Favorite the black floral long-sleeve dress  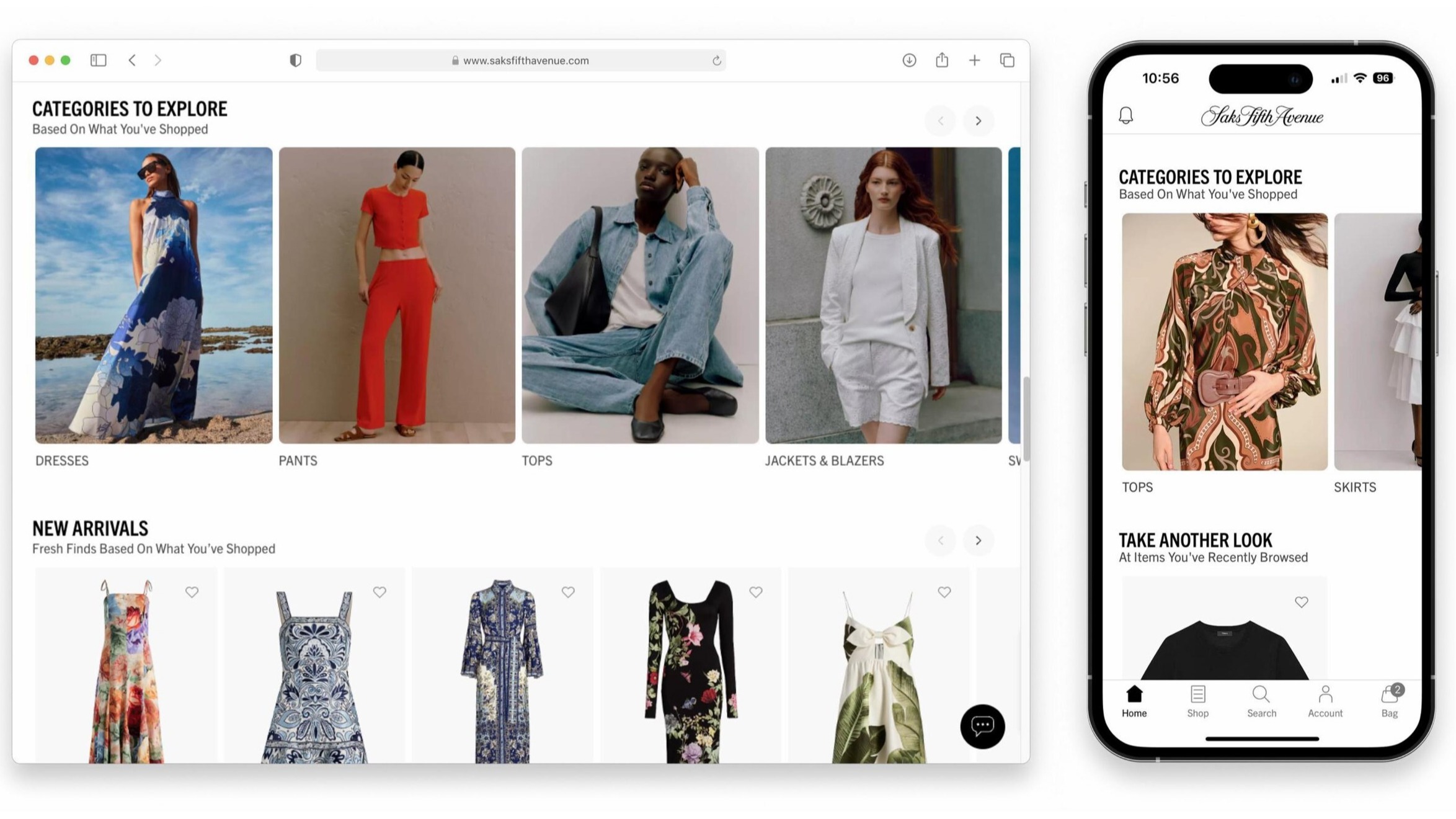[x=756, y=592]
